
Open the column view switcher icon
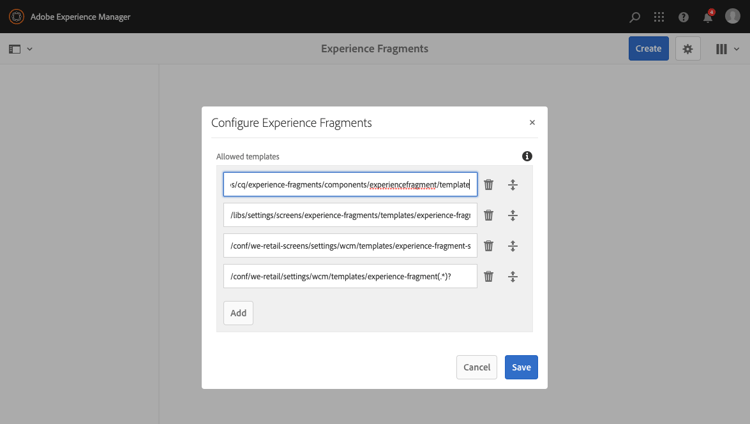(721, 49)
